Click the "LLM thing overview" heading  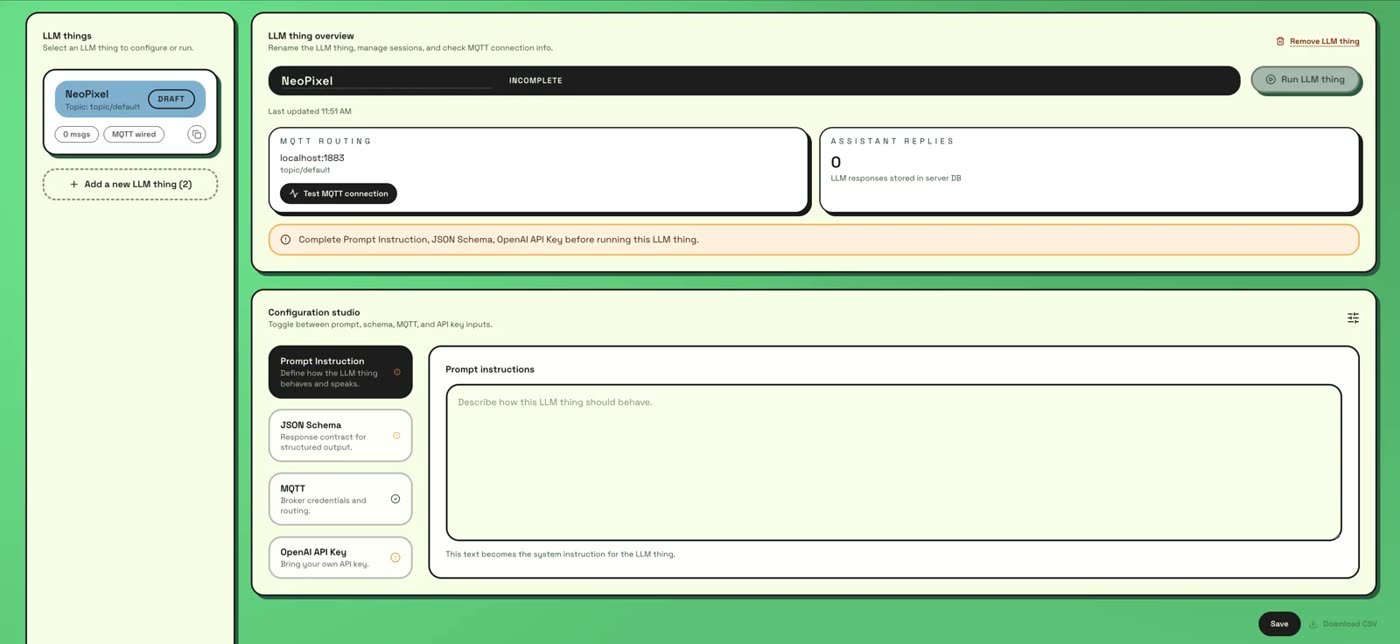click(x=311, y=36)
